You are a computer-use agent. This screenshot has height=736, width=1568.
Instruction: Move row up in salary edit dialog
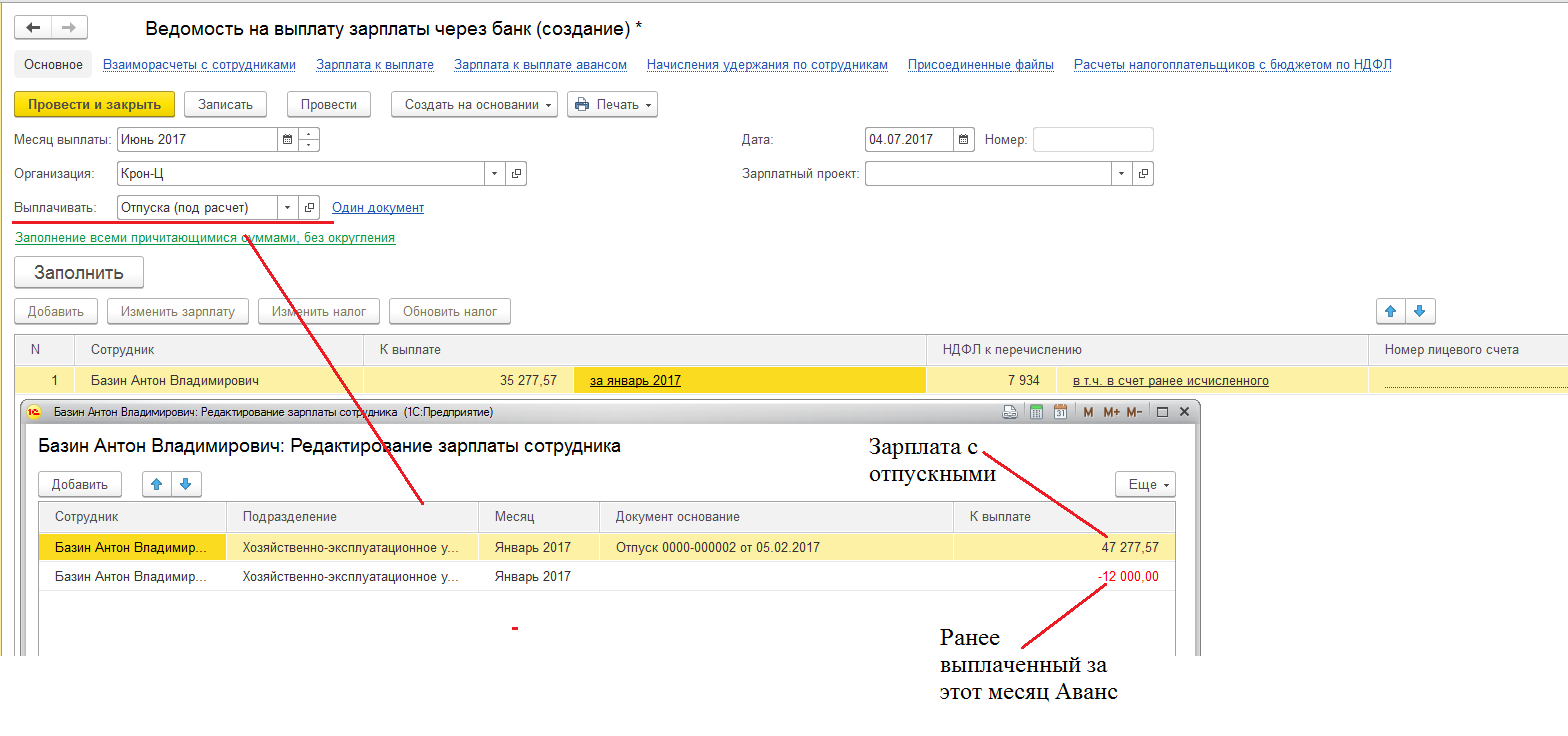[156, 484]
